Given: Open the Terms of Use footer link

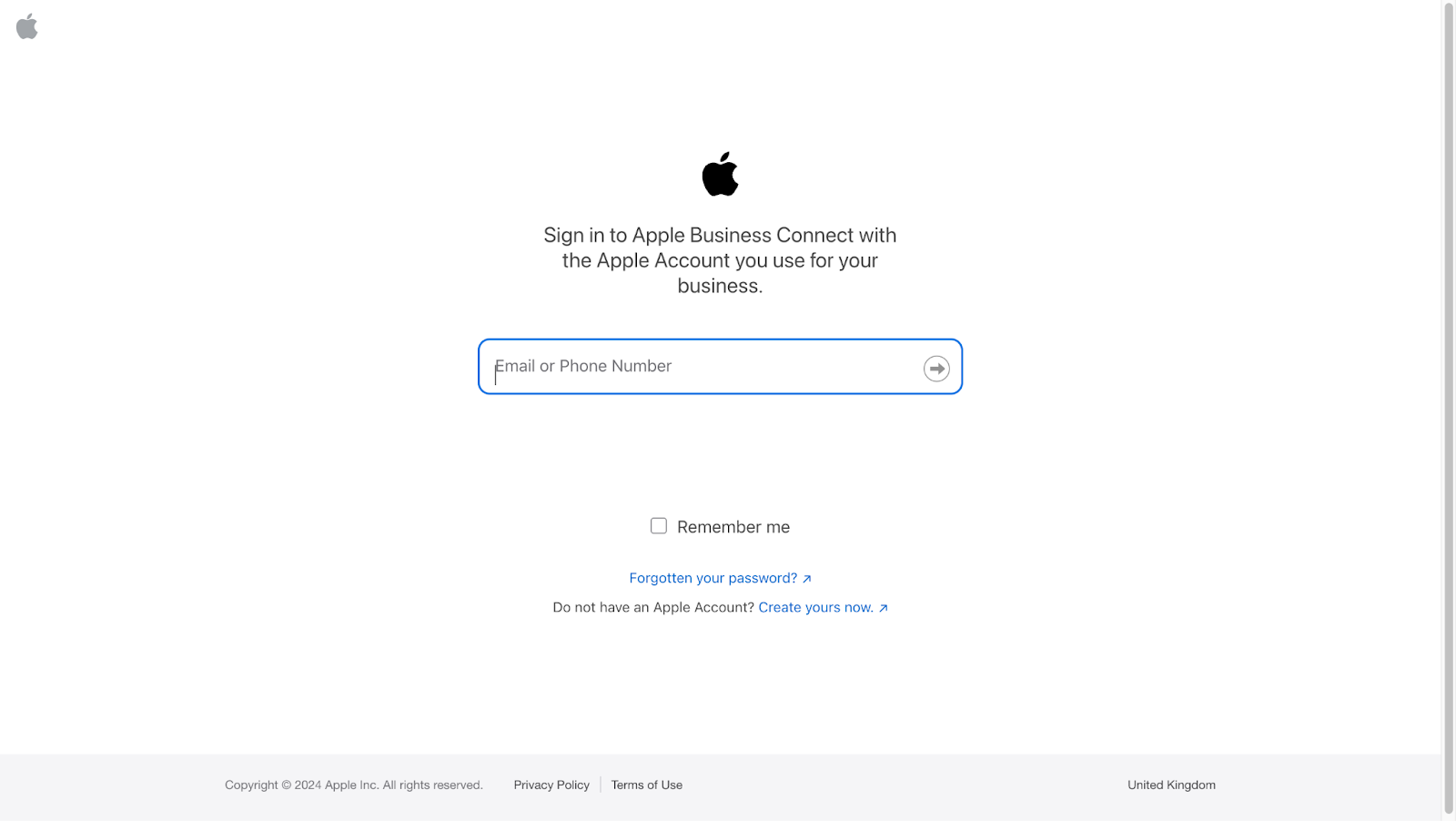Looking at the screenshot, I should 647,785.
